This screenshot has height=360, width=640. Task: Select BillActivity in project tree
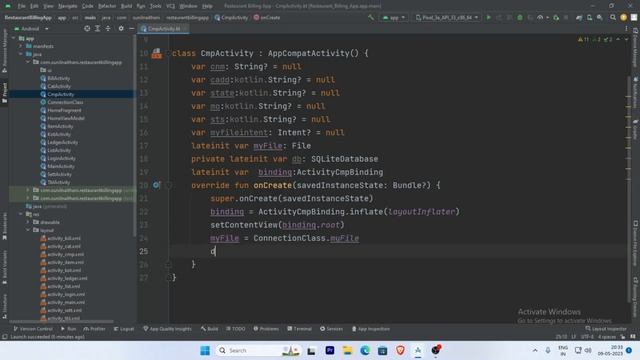[58, 78]
